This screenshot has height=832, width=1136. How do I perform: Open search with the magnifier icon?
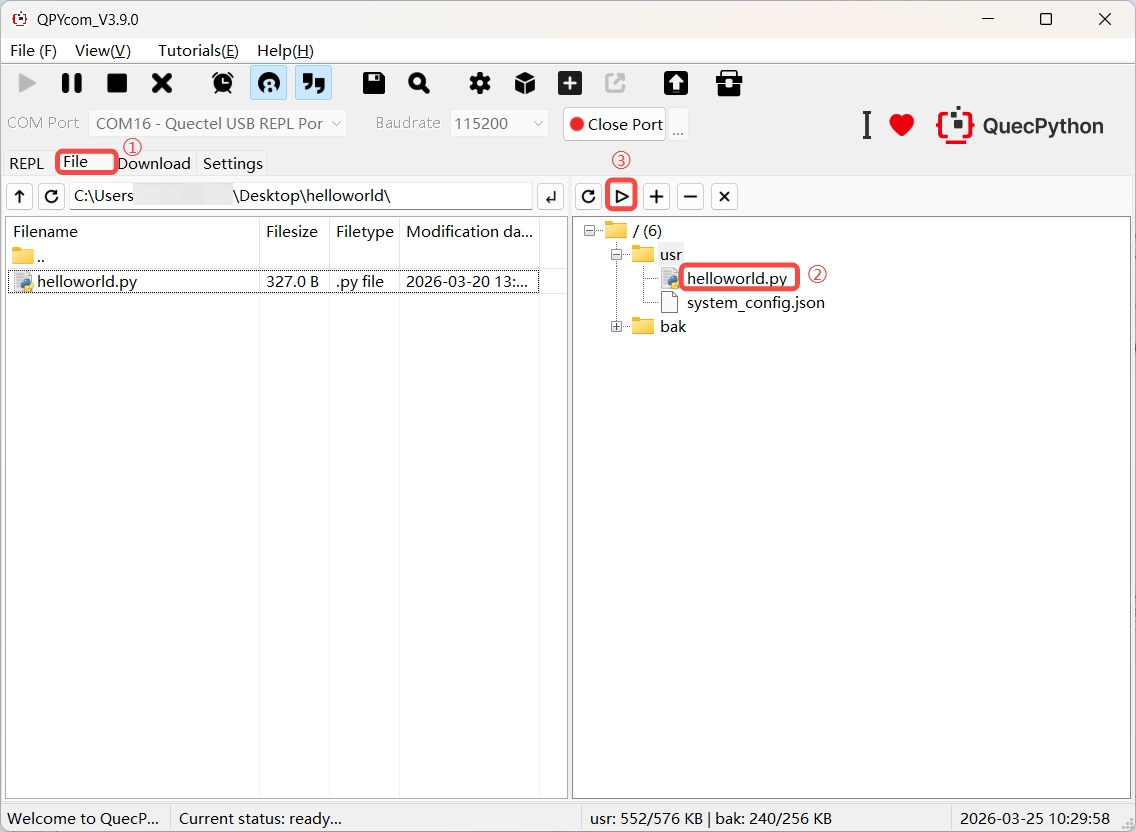419,83
